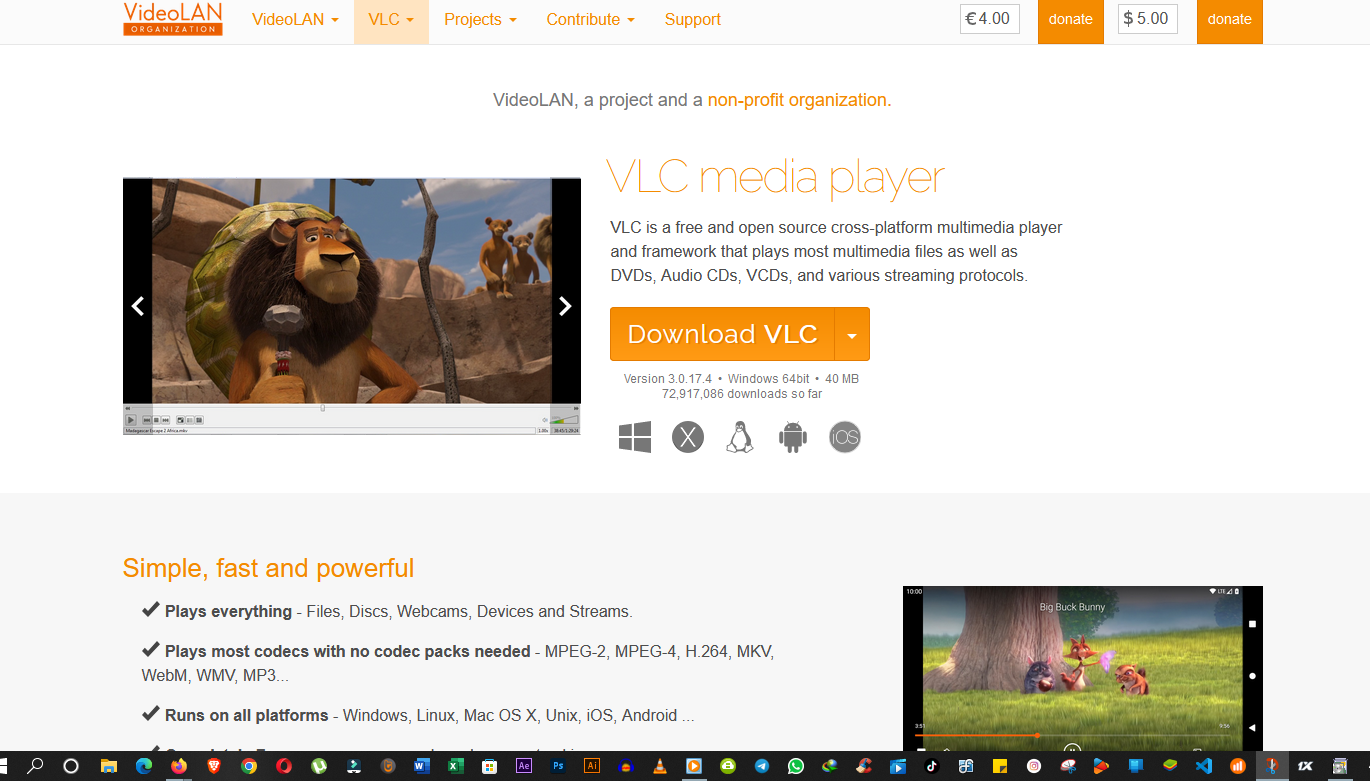The height and width of the screenshot is (781, 1370).
Task: Open Microsoft Store from taskbar
Action: (x=490, y=766)
